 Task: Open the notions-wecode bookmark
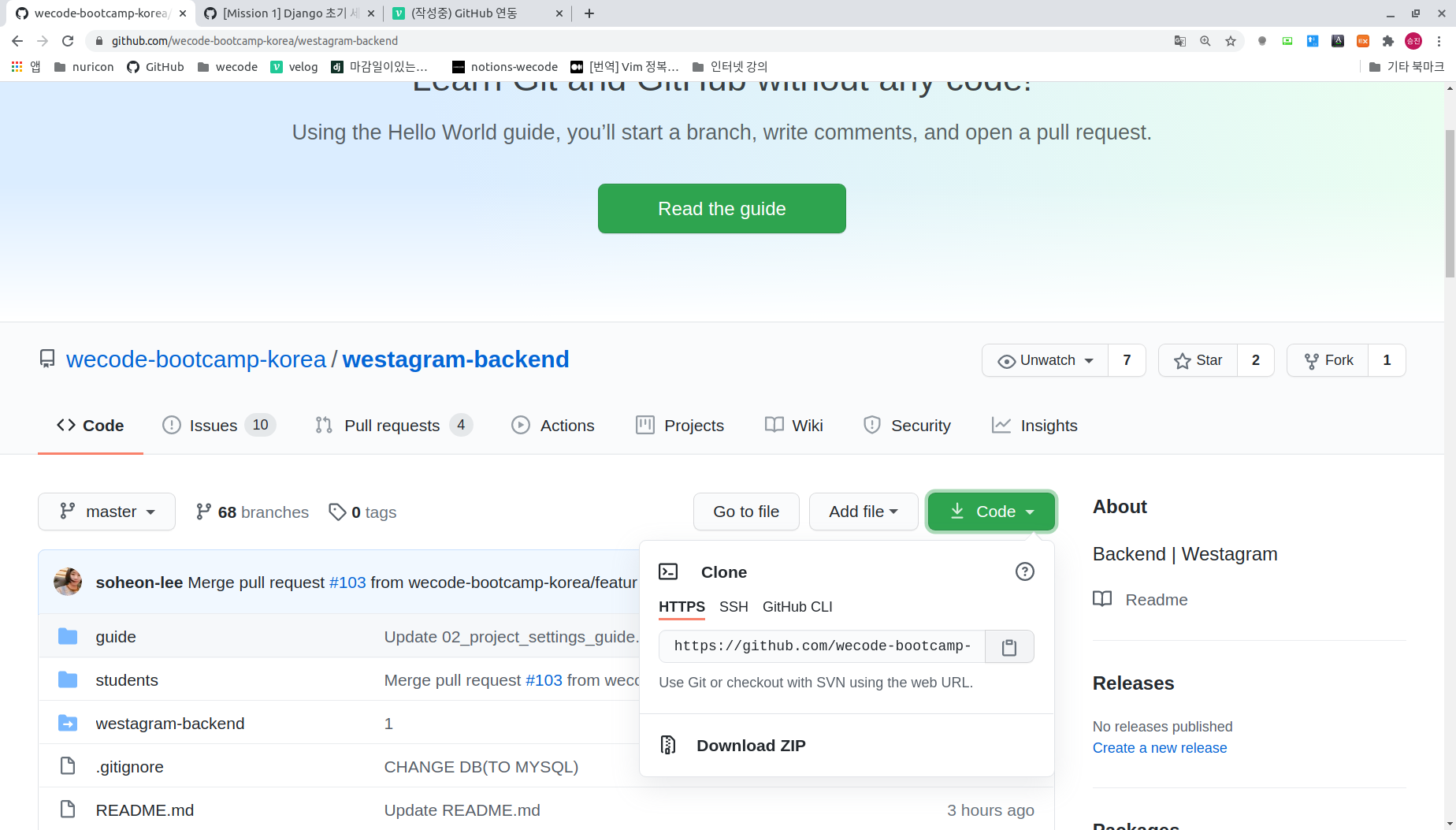point(505,67)
